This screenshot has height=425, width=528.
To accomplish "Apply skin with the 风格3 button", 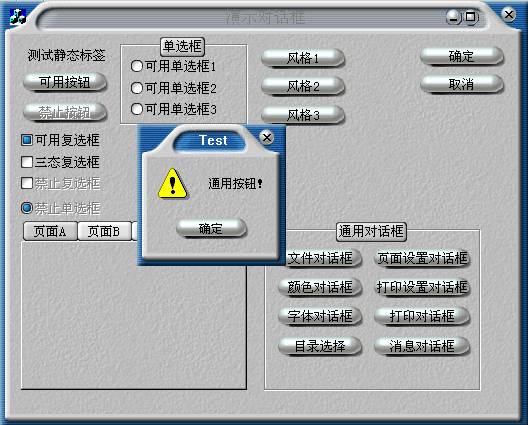I will [x=303, y=115].
